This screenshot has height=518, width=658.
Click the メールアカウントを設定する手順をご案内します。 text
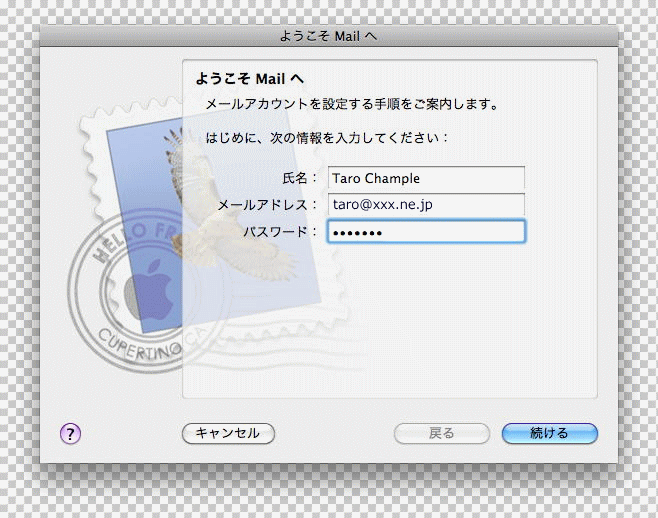pos(352,104)
